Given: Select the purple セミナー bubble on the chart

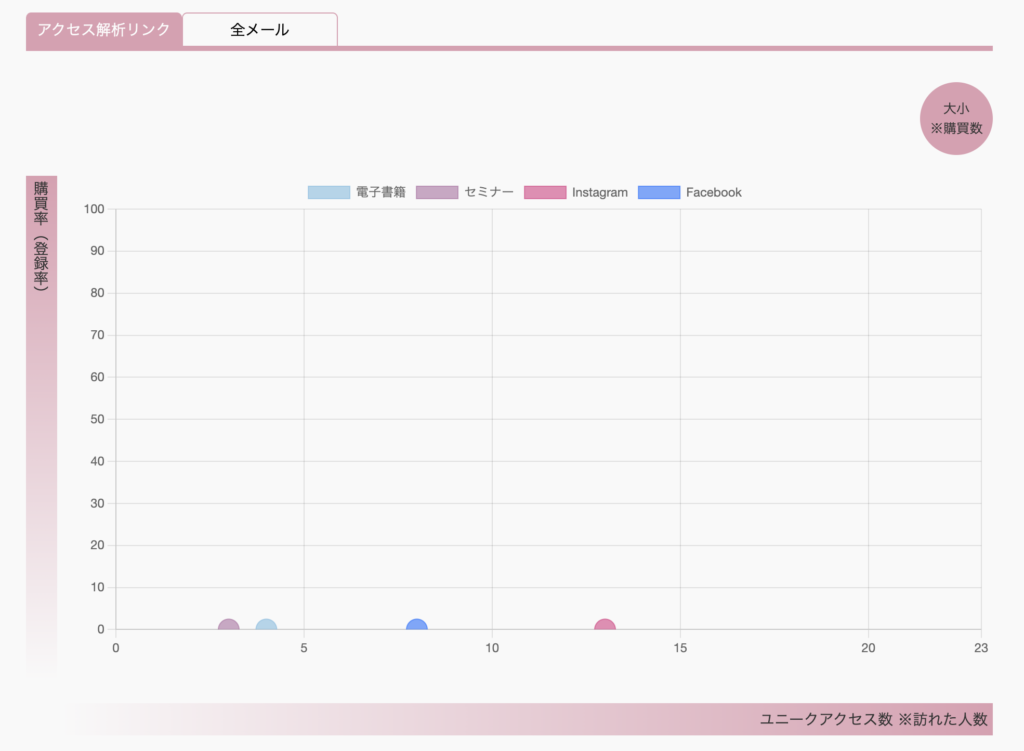Looking at the screenshot, I should (229, 626).
